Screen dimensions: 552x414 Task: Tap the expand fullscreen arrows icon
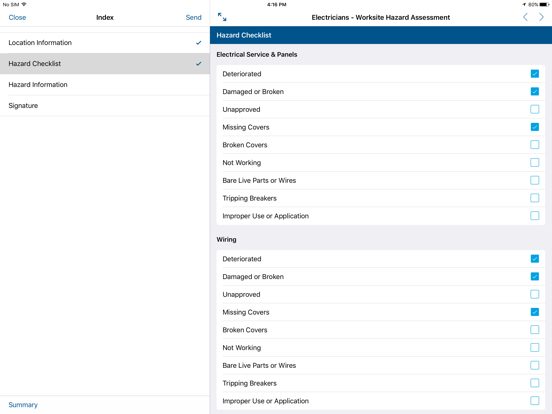click(x=222, y=17)
